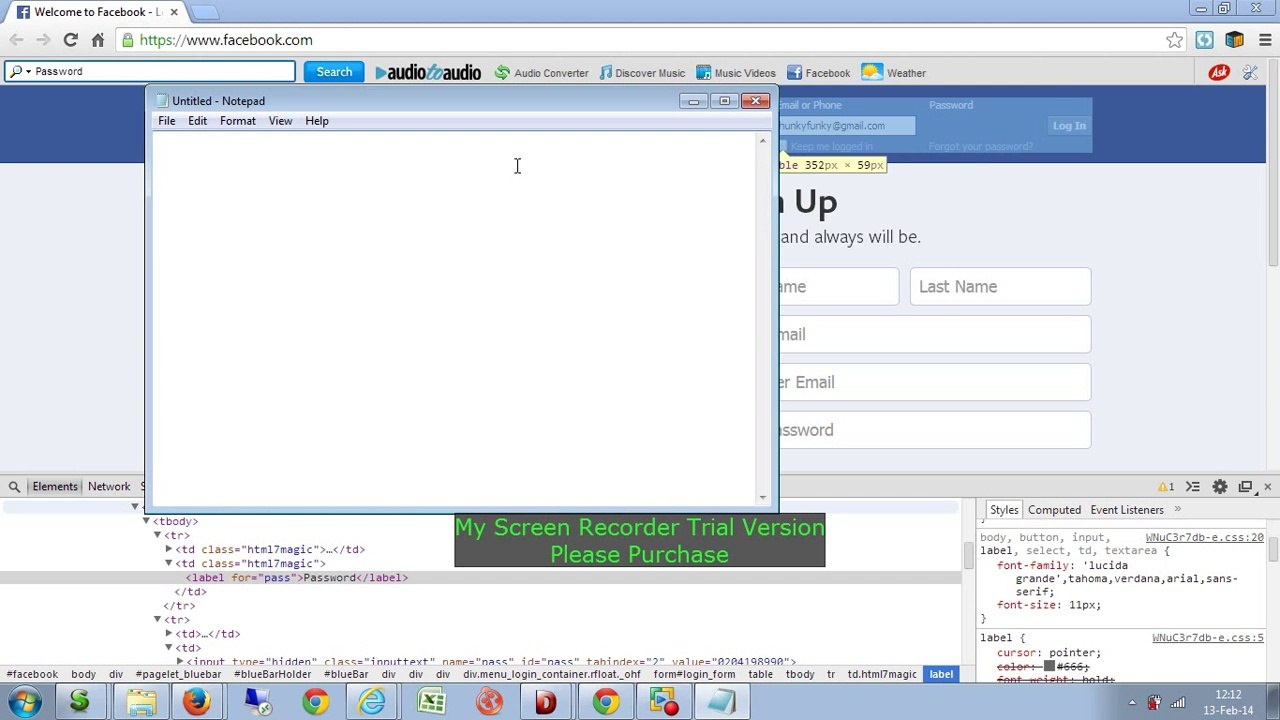This screenshot has width=1280, height=720.
Task: Collapse the second td html7magic node
Action: coord(169,563)
